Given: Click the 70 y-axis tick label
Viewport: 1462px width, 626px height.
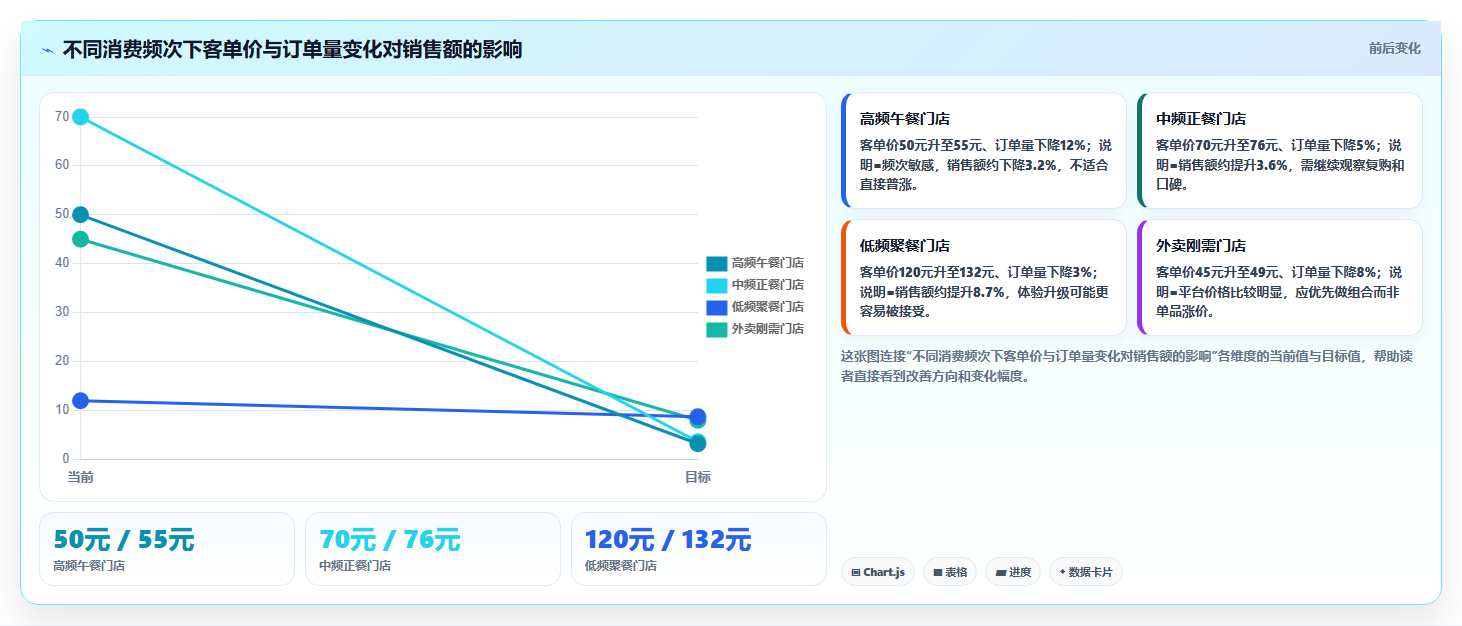Looking at the screenshot, I should click(x=62, y=117).
